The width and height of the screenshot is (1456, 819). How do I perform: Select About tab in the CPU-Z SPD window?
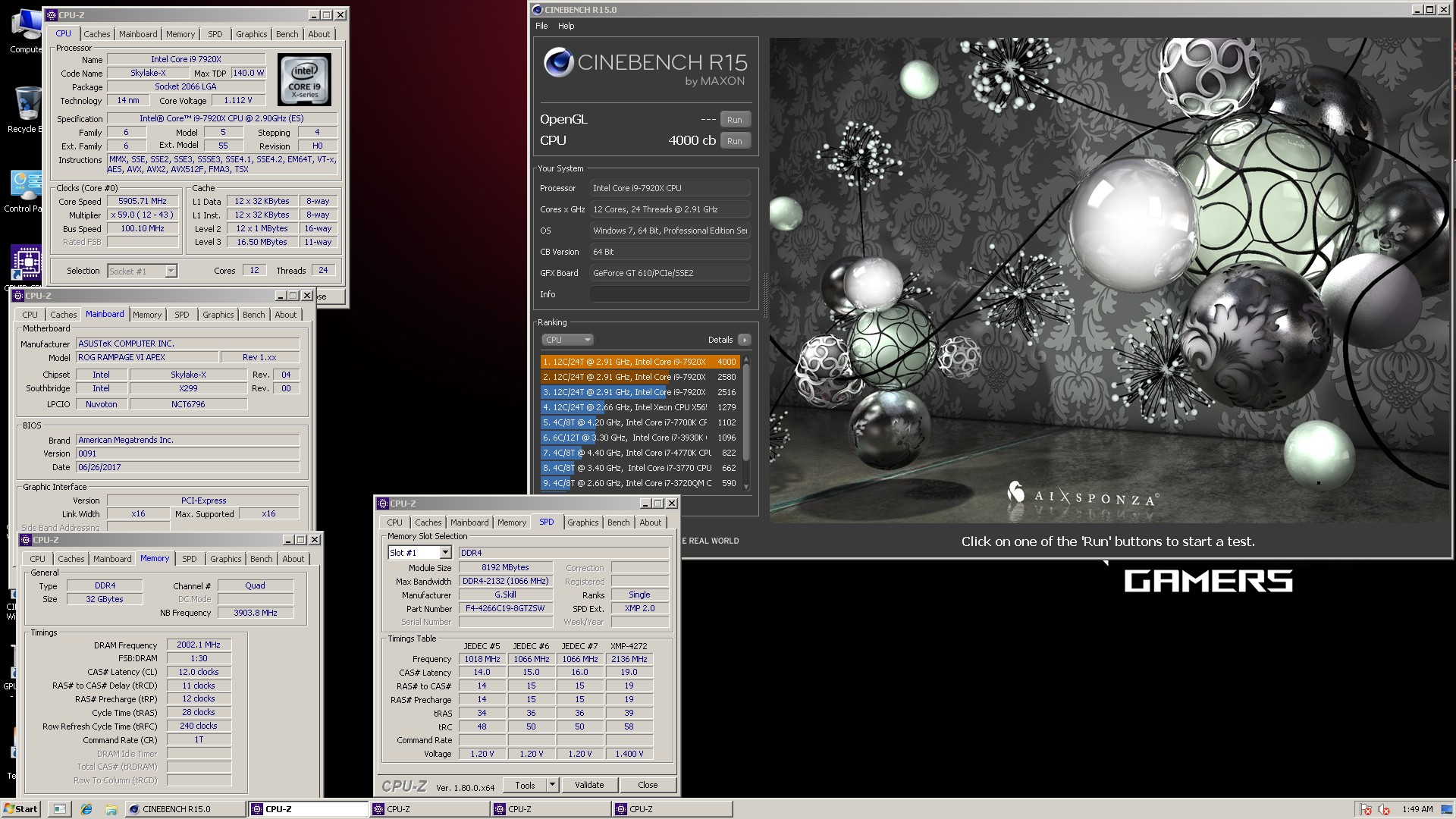pyautogui.click(x=651, y=522)
